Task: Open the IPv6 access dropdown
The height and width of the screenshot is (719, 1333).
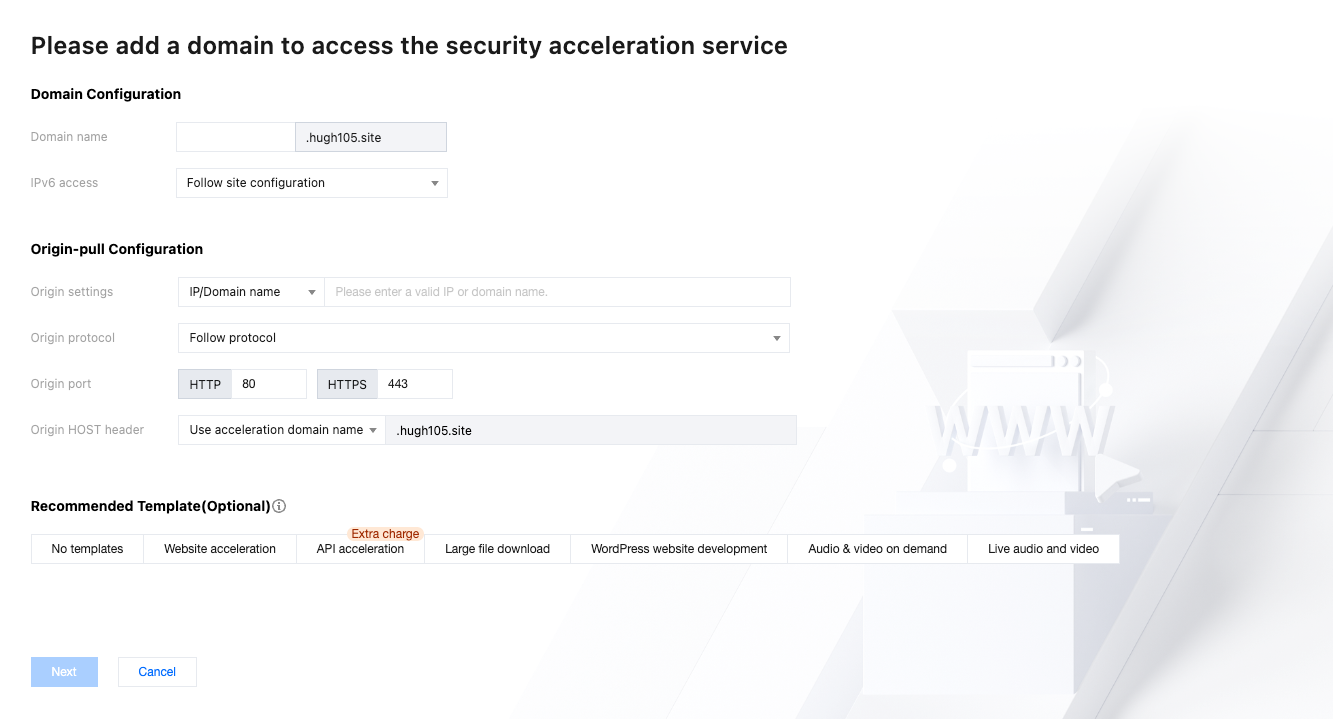Action: pyautogui.click(x=311, y=183)
